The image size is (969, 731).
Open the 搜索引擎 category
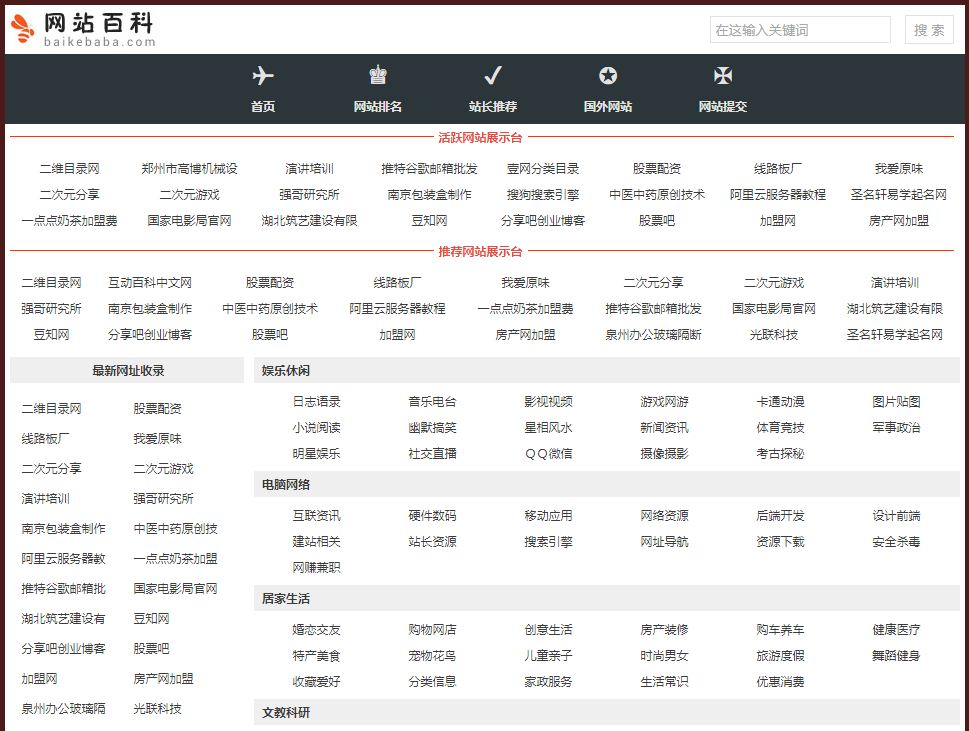tap(548, 541)
